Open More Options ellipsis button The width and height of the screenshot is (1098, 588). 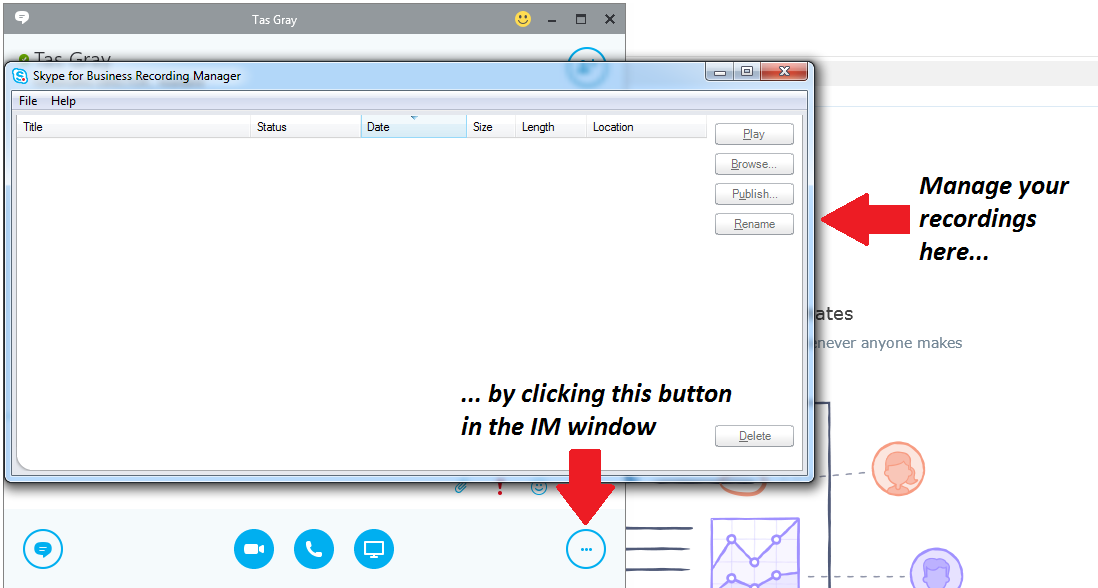pyautogui.click(x=586, y=549)
